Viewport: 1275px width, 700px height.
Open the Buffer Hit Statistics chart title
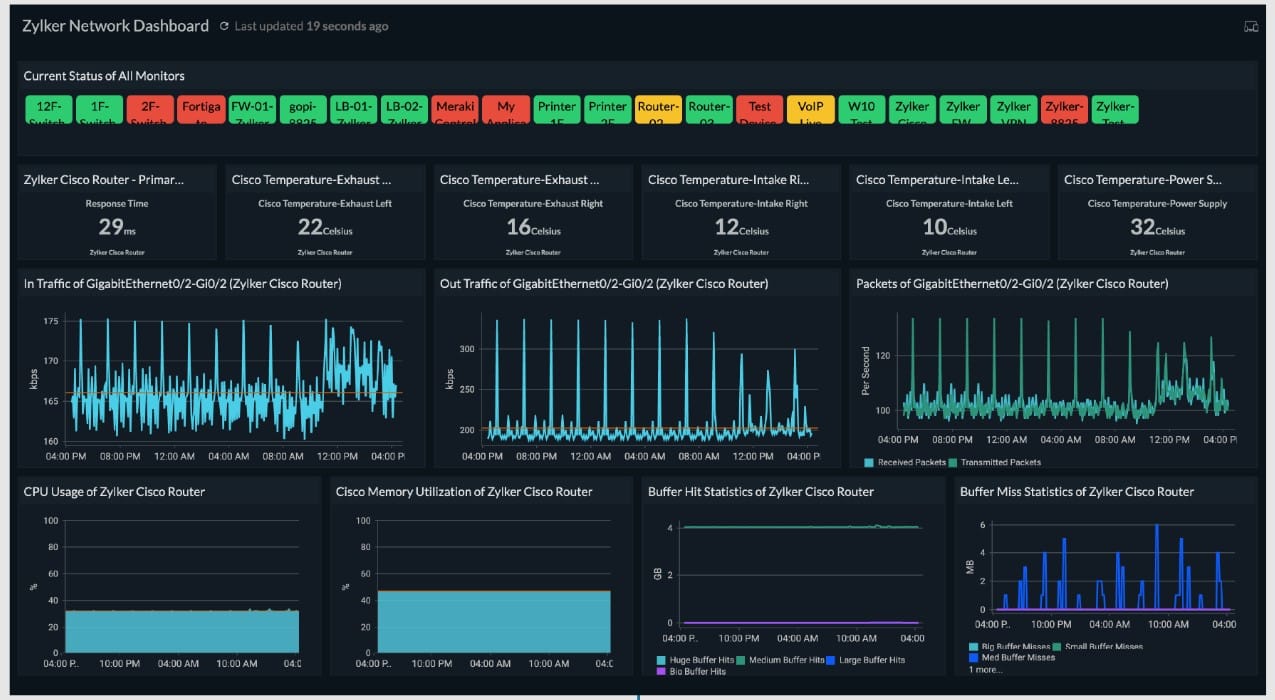(x=761, y=492)
